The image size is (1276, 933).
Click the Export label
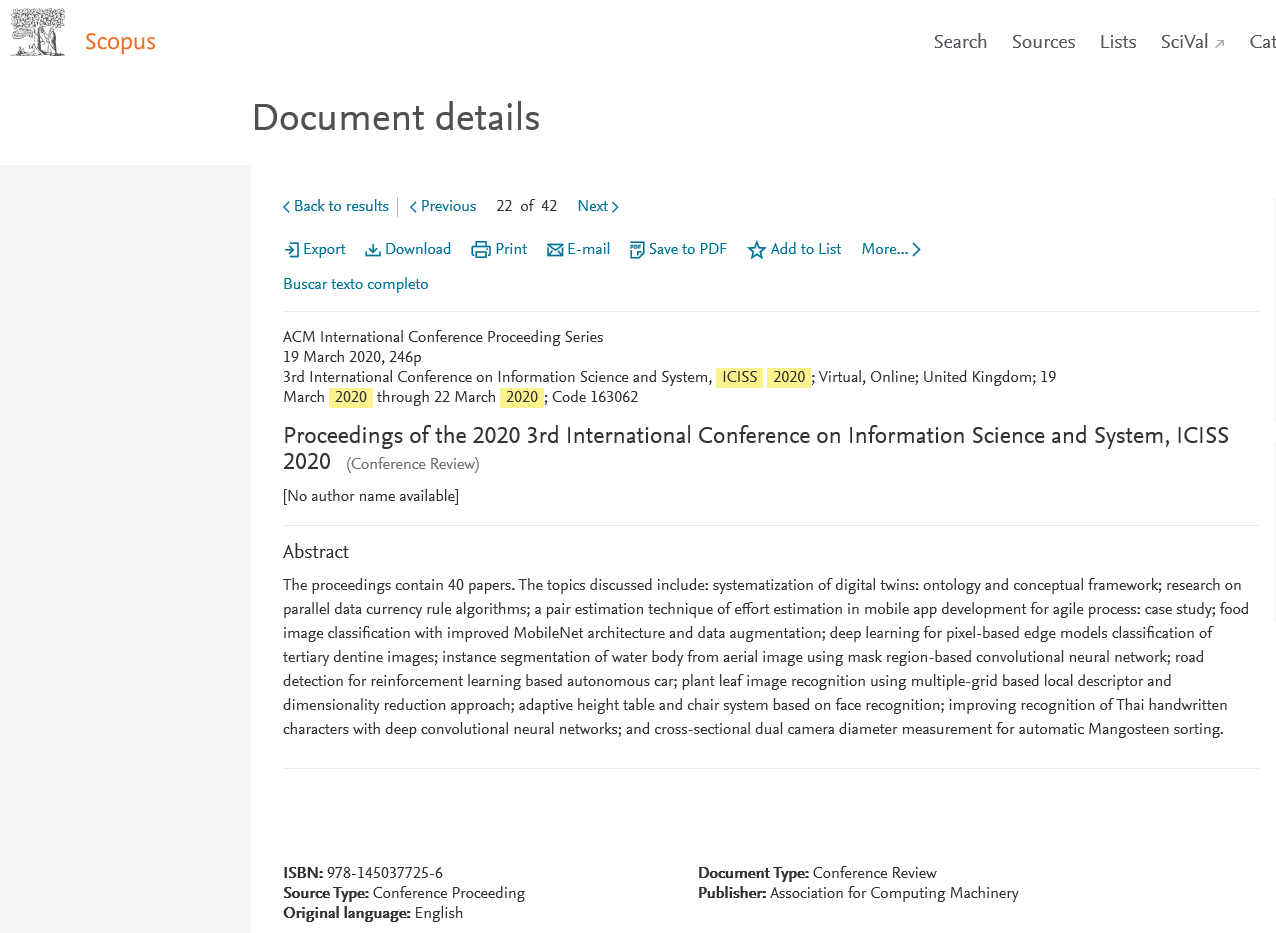pyautogui.click(x=324, y=250)
